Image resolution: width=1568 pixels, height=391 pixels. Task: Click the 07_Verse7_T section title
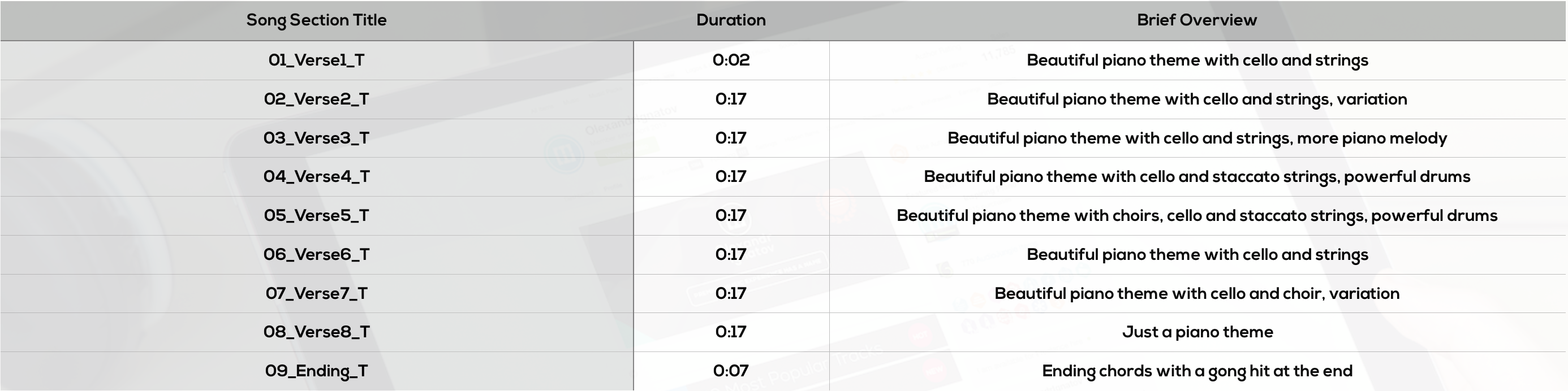click(317, 293)
